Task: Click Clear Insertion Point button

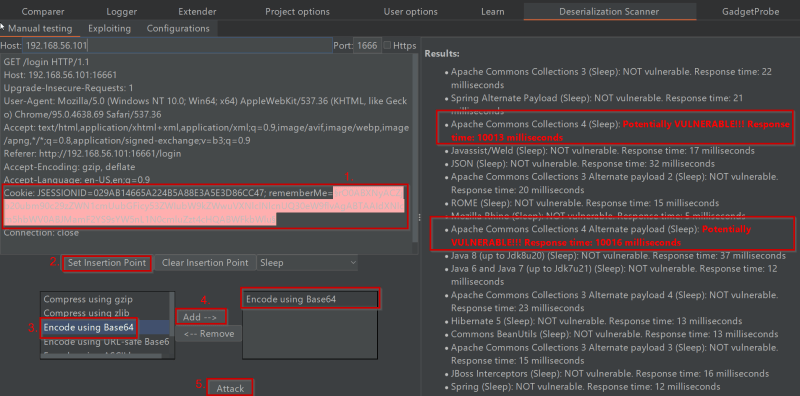Action: coord(205,263)
